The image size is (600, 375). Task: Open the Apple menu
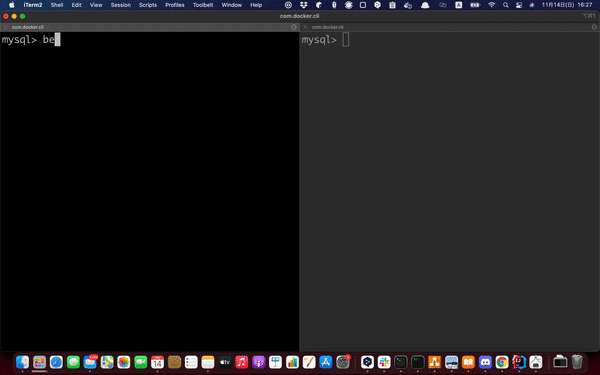11,5
